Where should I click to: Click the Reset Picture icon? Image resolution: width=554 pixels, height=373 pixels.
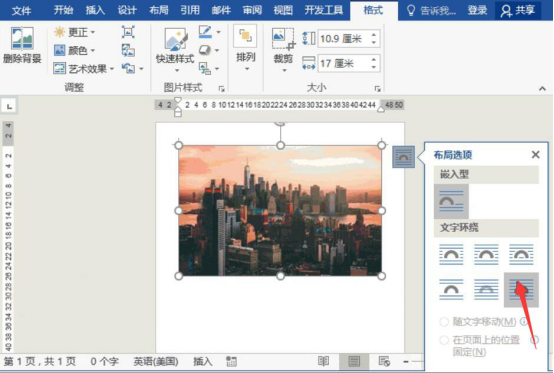(x=128, y=68)
